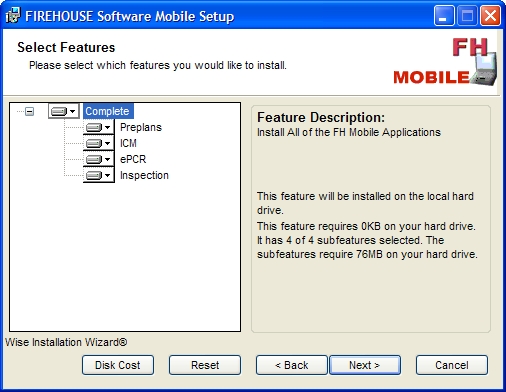This screenshot has height=392, width=506.
Task: Click the FH Mobile logo
Action: click(x=445, y=61)
